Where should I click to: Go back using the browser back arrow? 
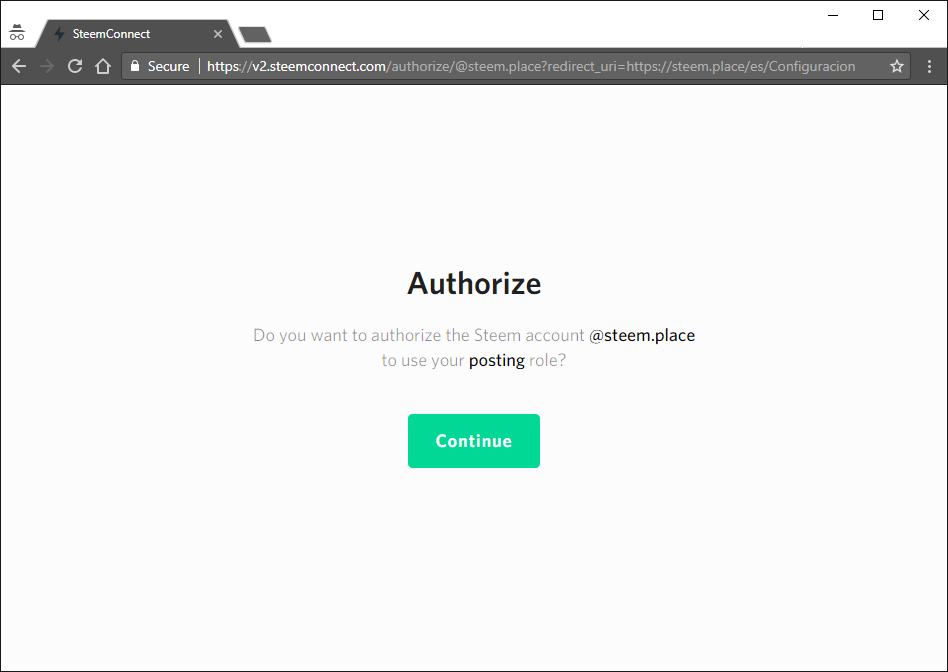[x=19, y=66]
